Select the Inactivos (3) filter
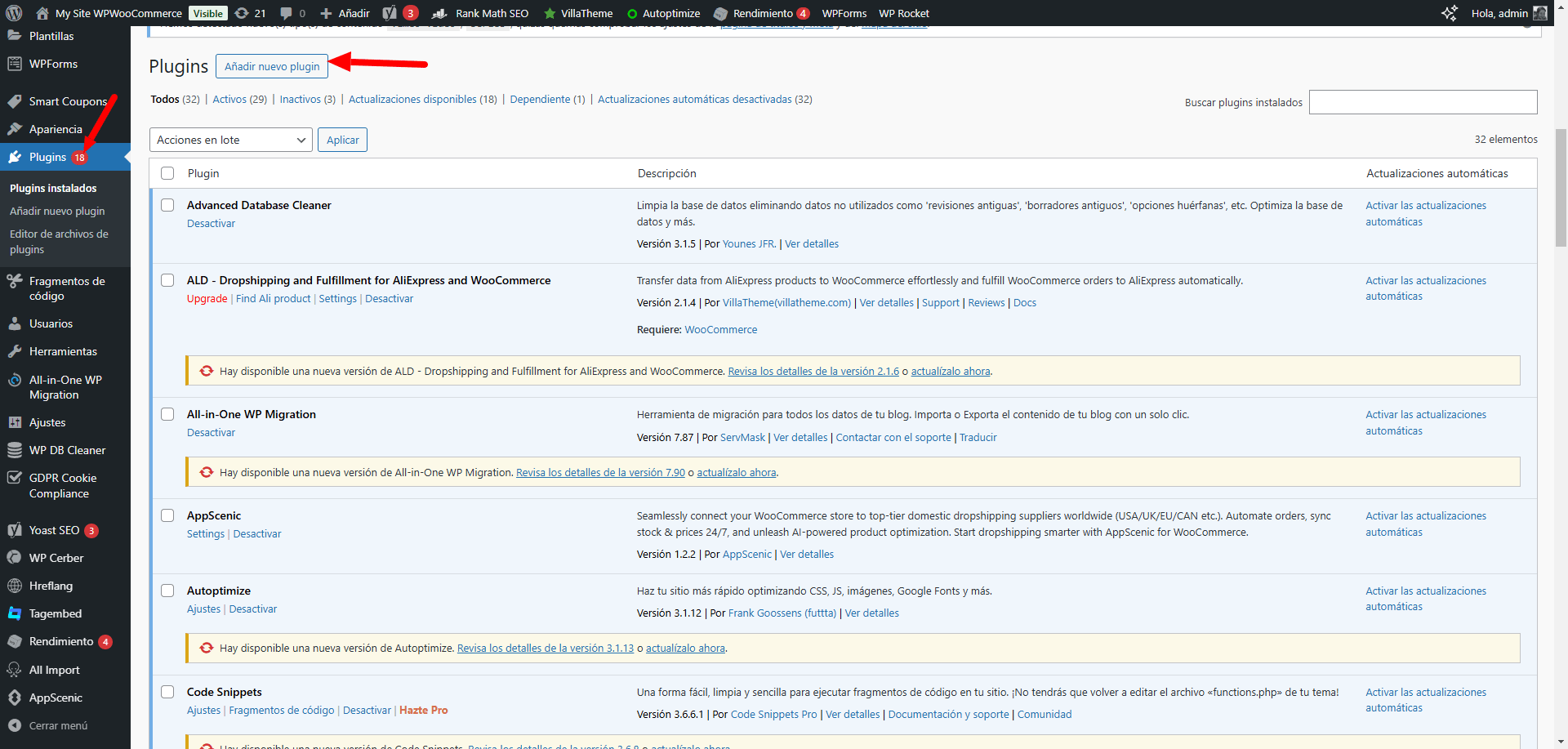Image resolution: width=1568 pixels, height=749 pixels. coord(307,99)
